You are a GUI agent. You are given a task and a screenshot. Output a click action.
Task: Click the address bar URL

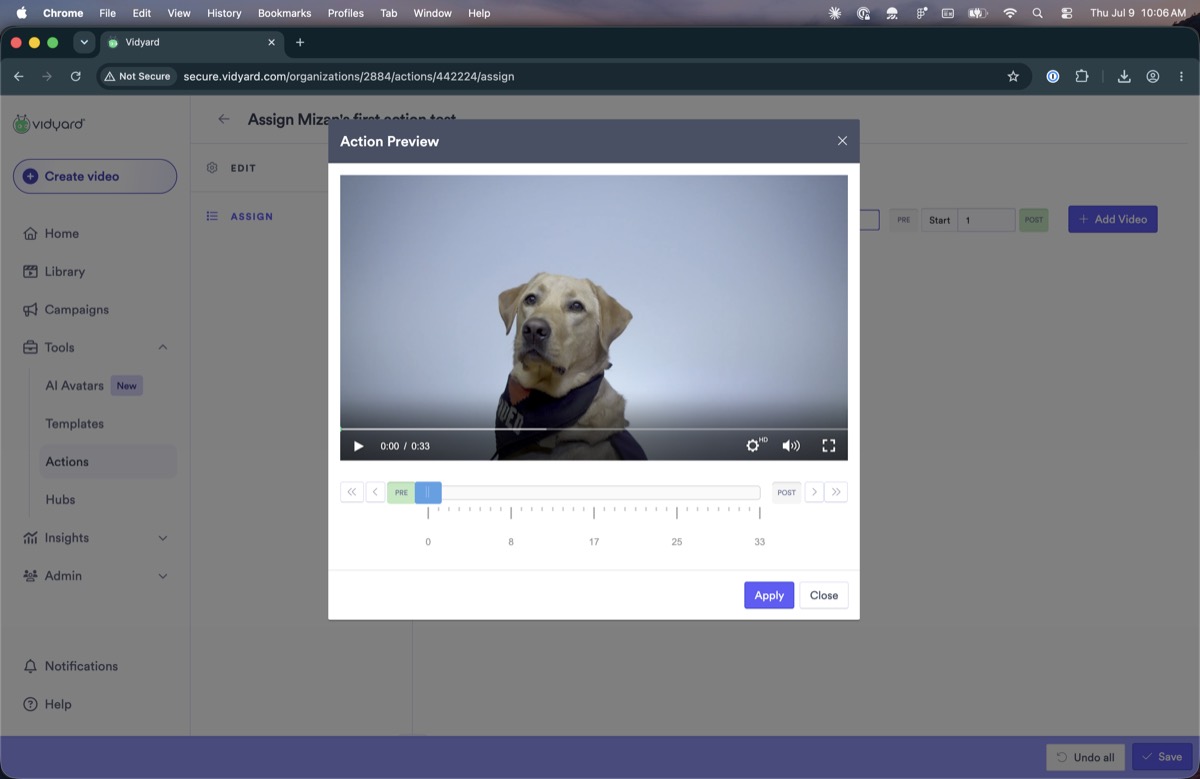pyautogui.click(x=349, y=76)
